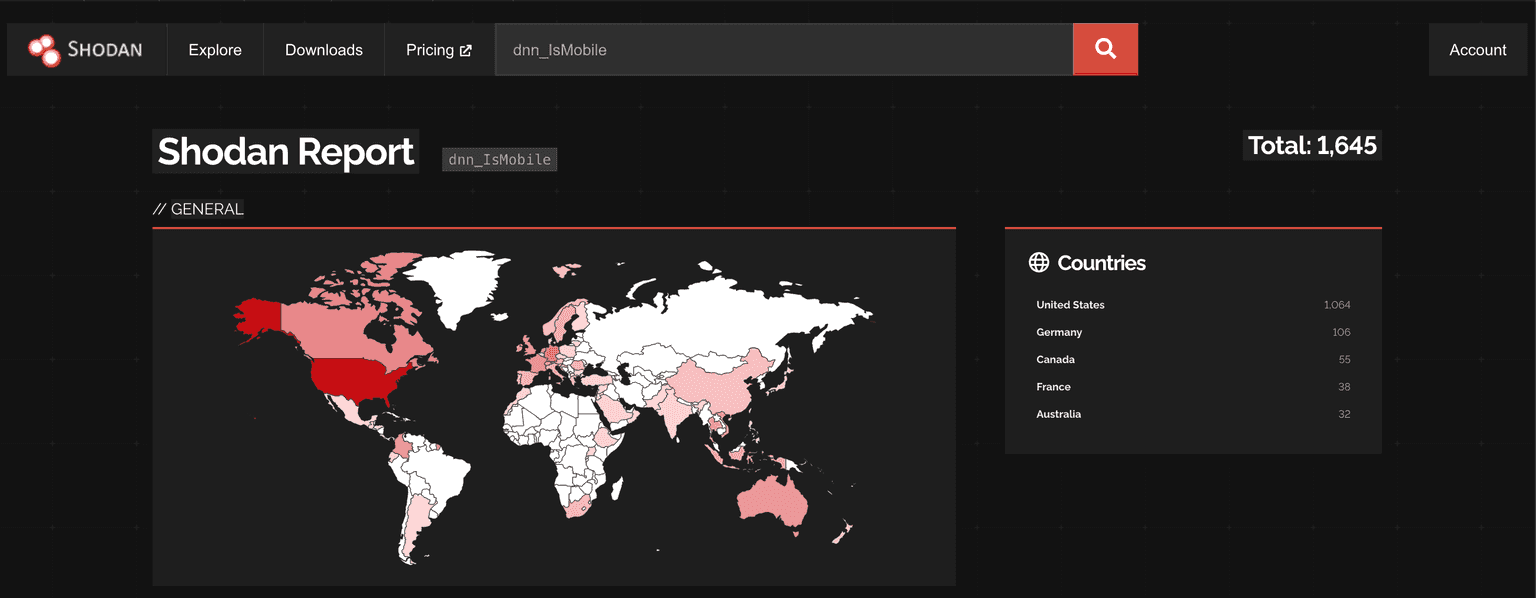Click the Shodan Report heading
The image size is (1536, 598).
pos(285,152)
